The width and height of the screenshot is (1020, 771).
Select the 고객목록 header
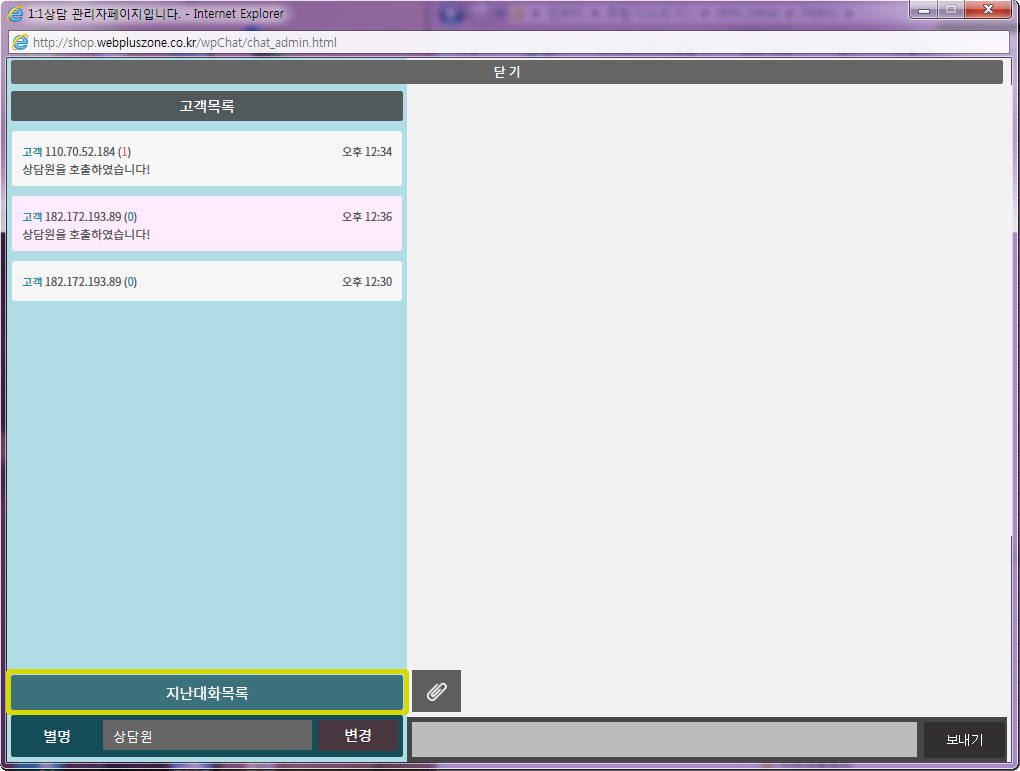207,106
